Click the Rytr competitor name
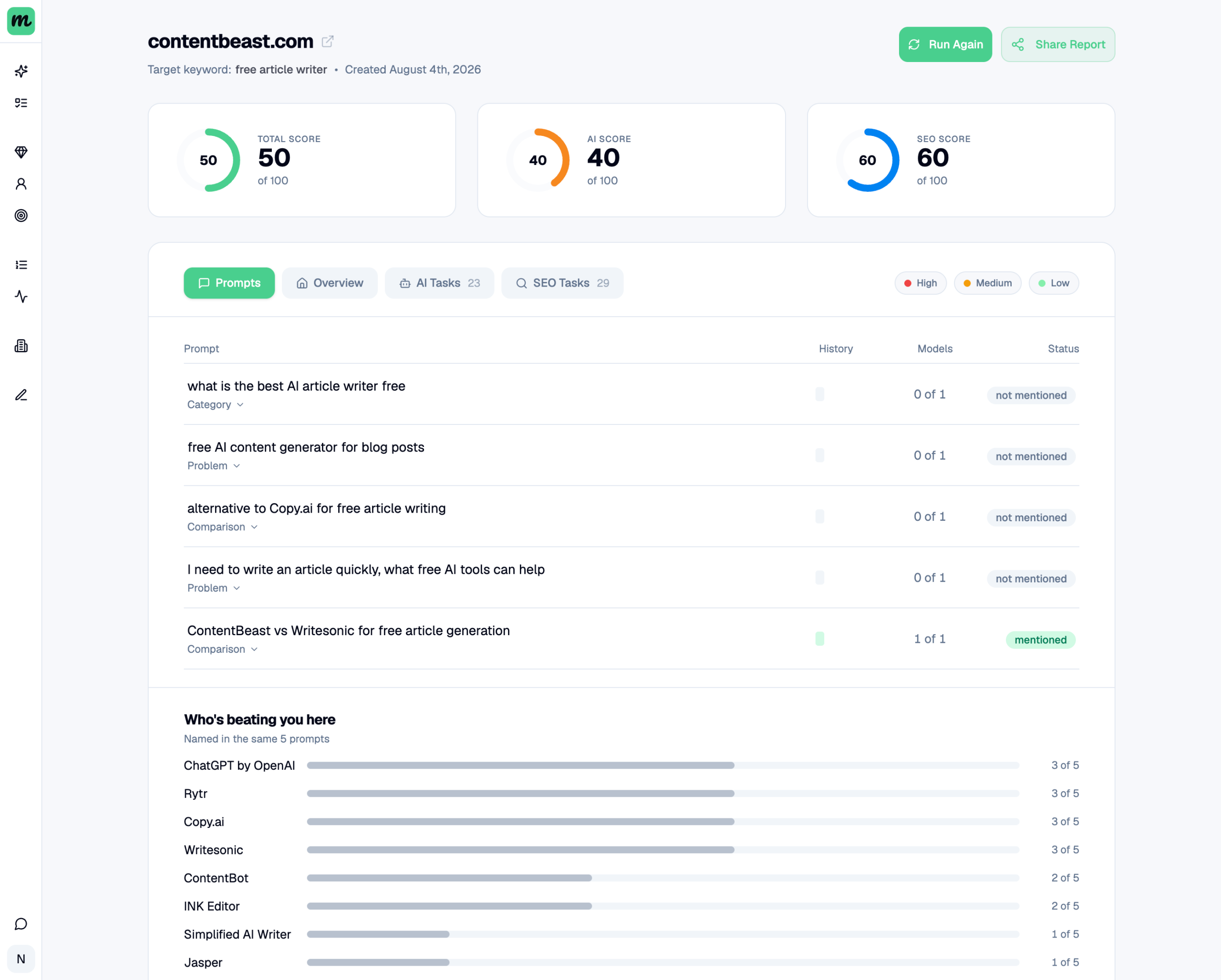1221x980 pixels. (196, 794)
